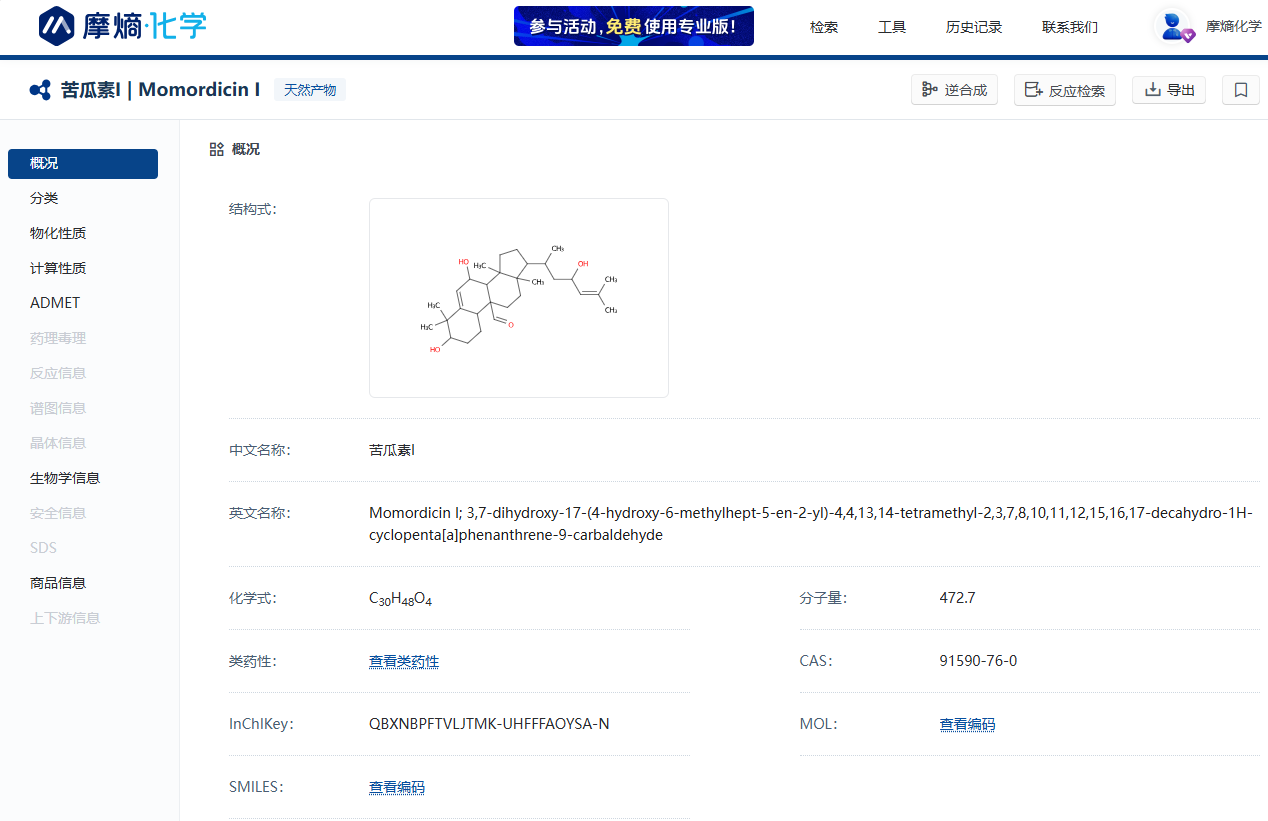
Task: Click 查看类药性 link
Action: point(404,661)
